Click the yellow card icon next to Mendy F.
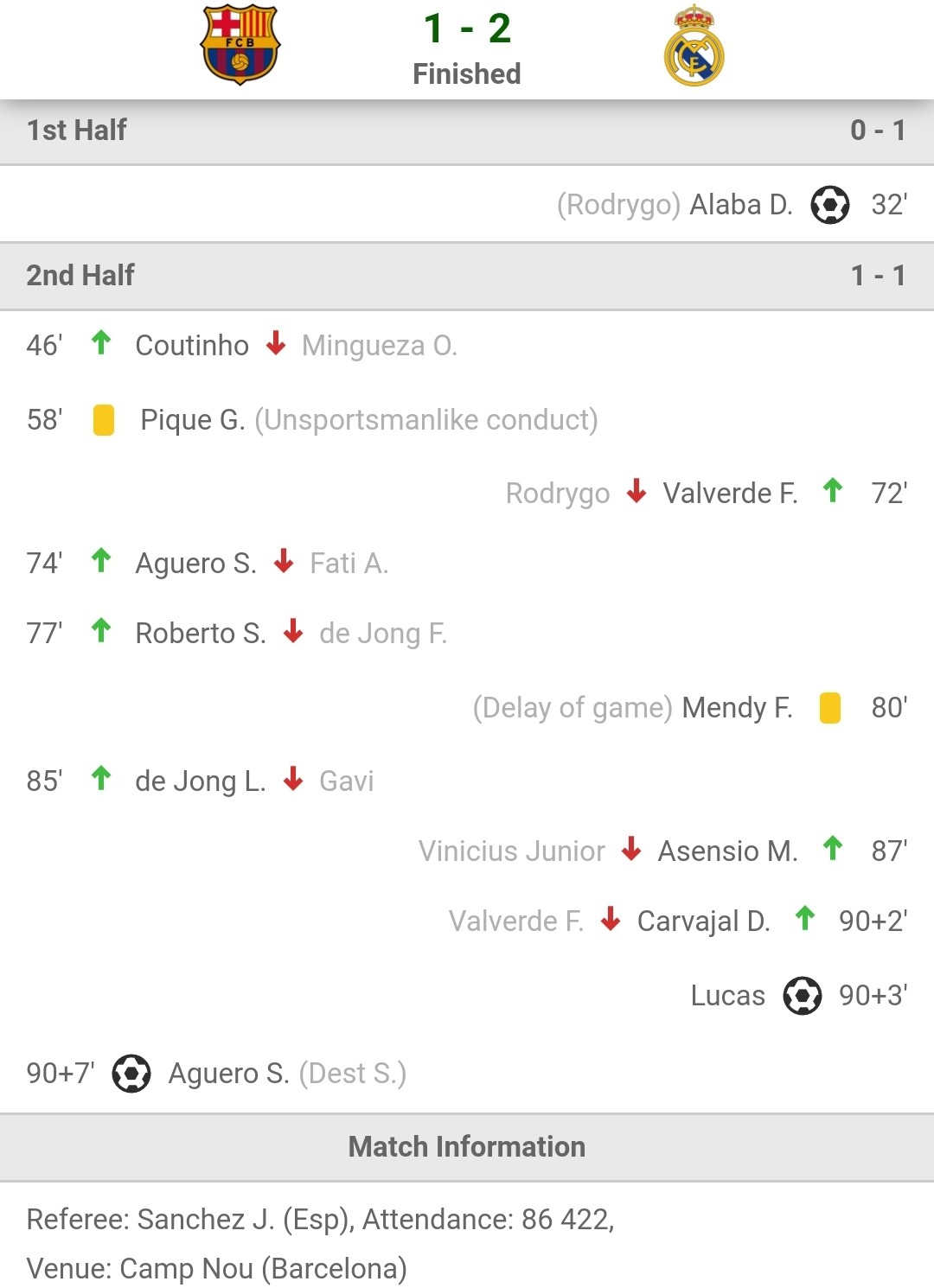 (830, 707)
